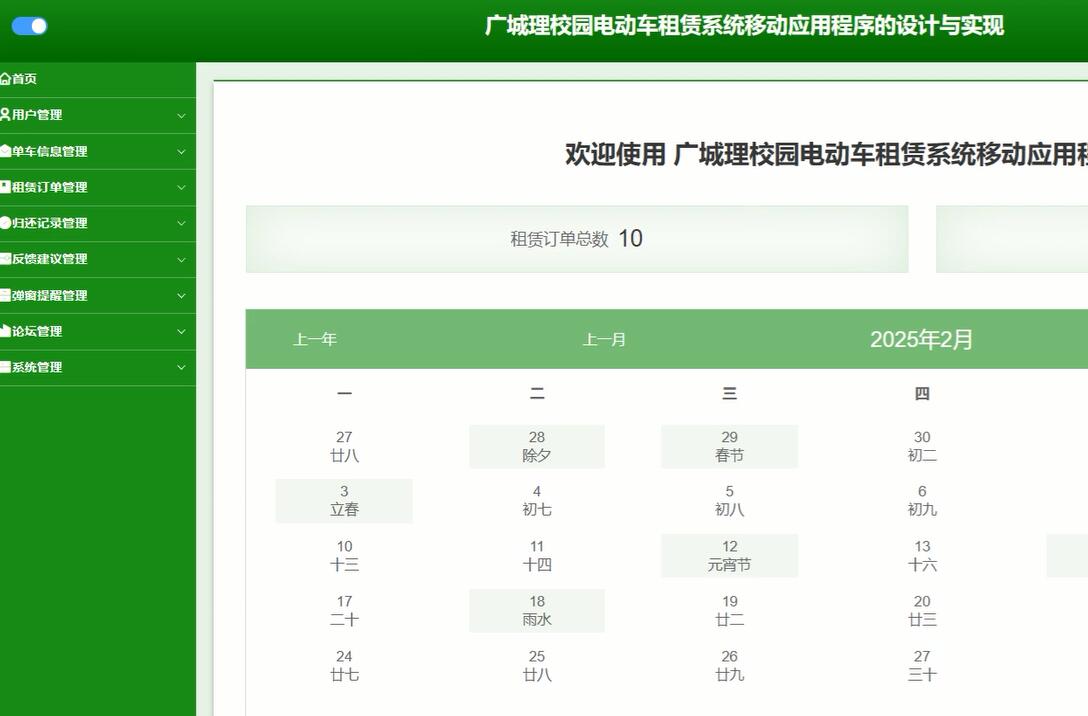Click the icon beside 反馈建议管理
Screen dimensions: 1088x716
pyautogui.click(x=6, y=259)
